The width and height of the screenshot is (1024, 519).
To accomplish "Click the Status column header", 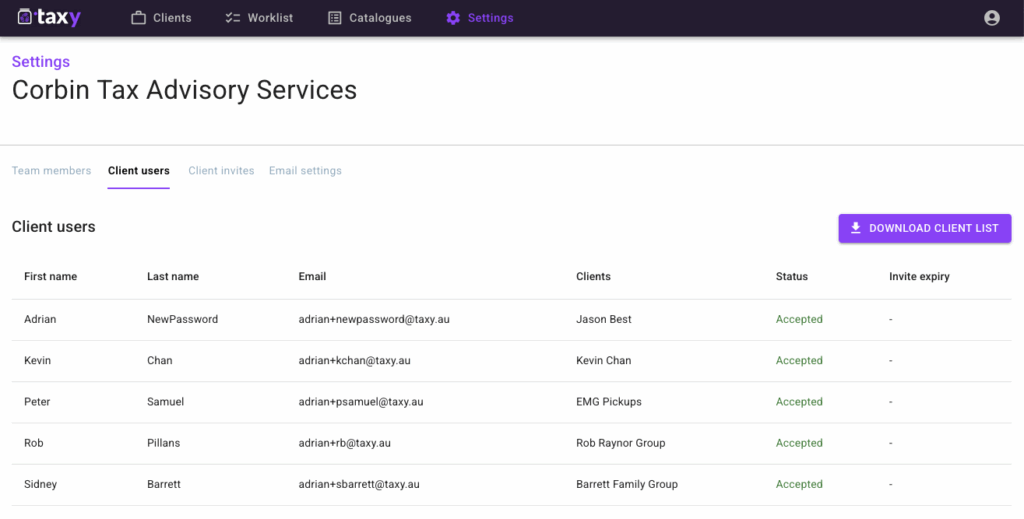I will [791, 277].
